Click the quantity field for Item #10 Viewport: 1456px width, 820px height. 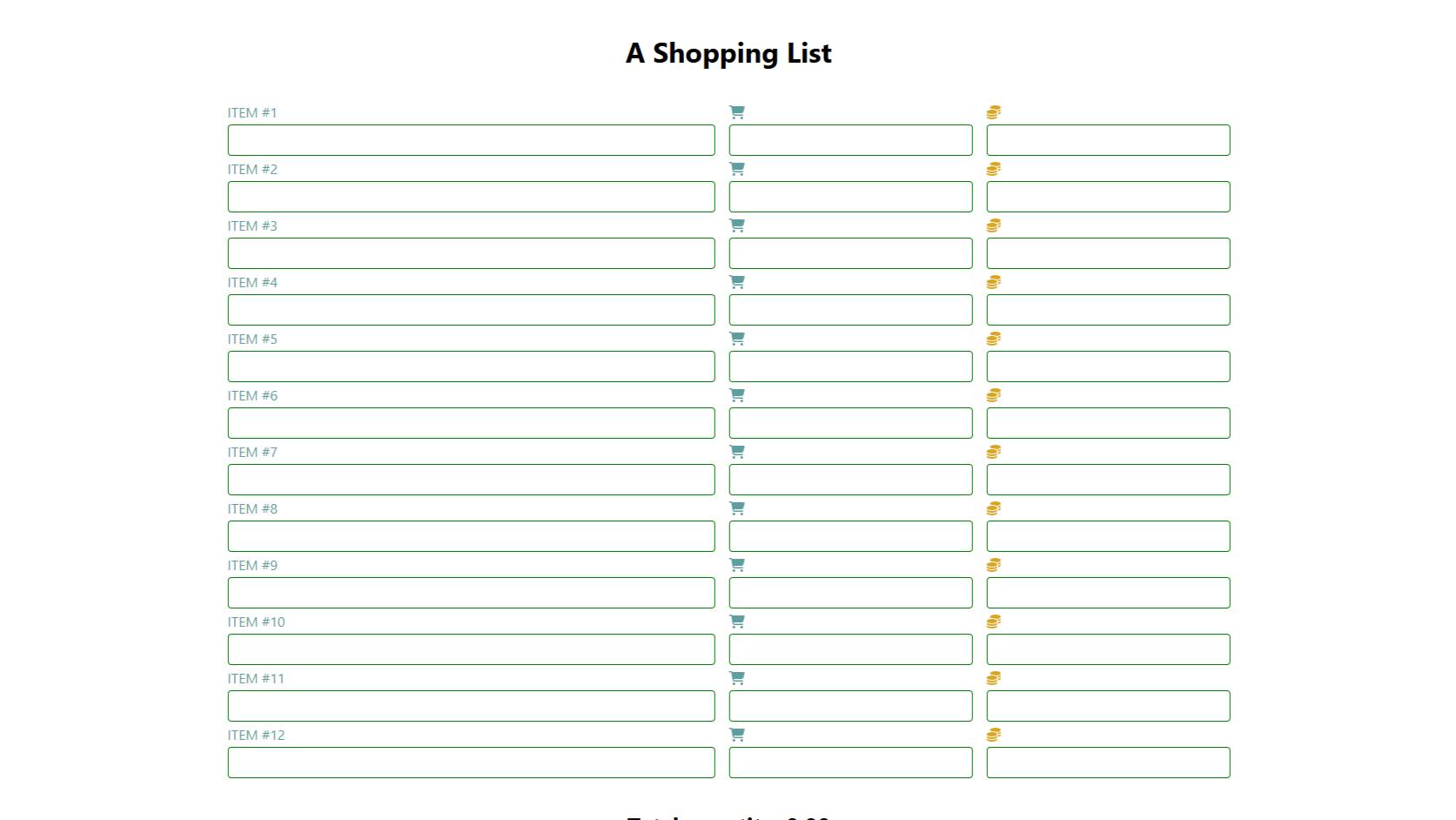[850, 649]
